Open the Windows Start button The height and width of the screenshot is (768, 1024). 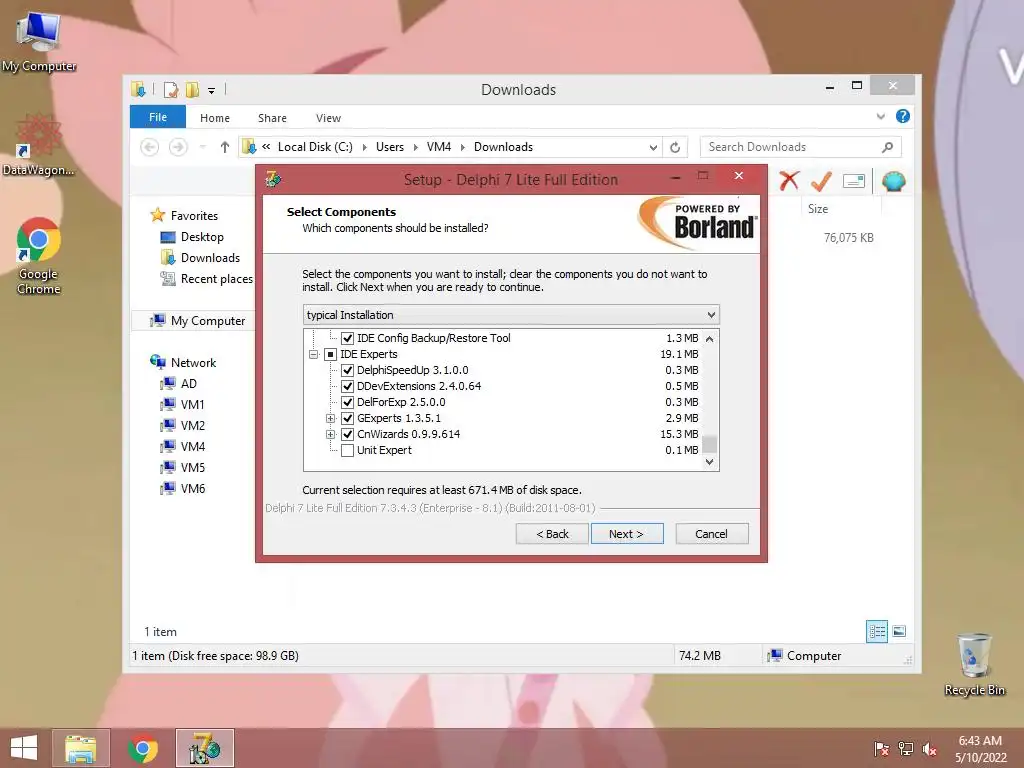pyautogui.click(x=24, y=748)
